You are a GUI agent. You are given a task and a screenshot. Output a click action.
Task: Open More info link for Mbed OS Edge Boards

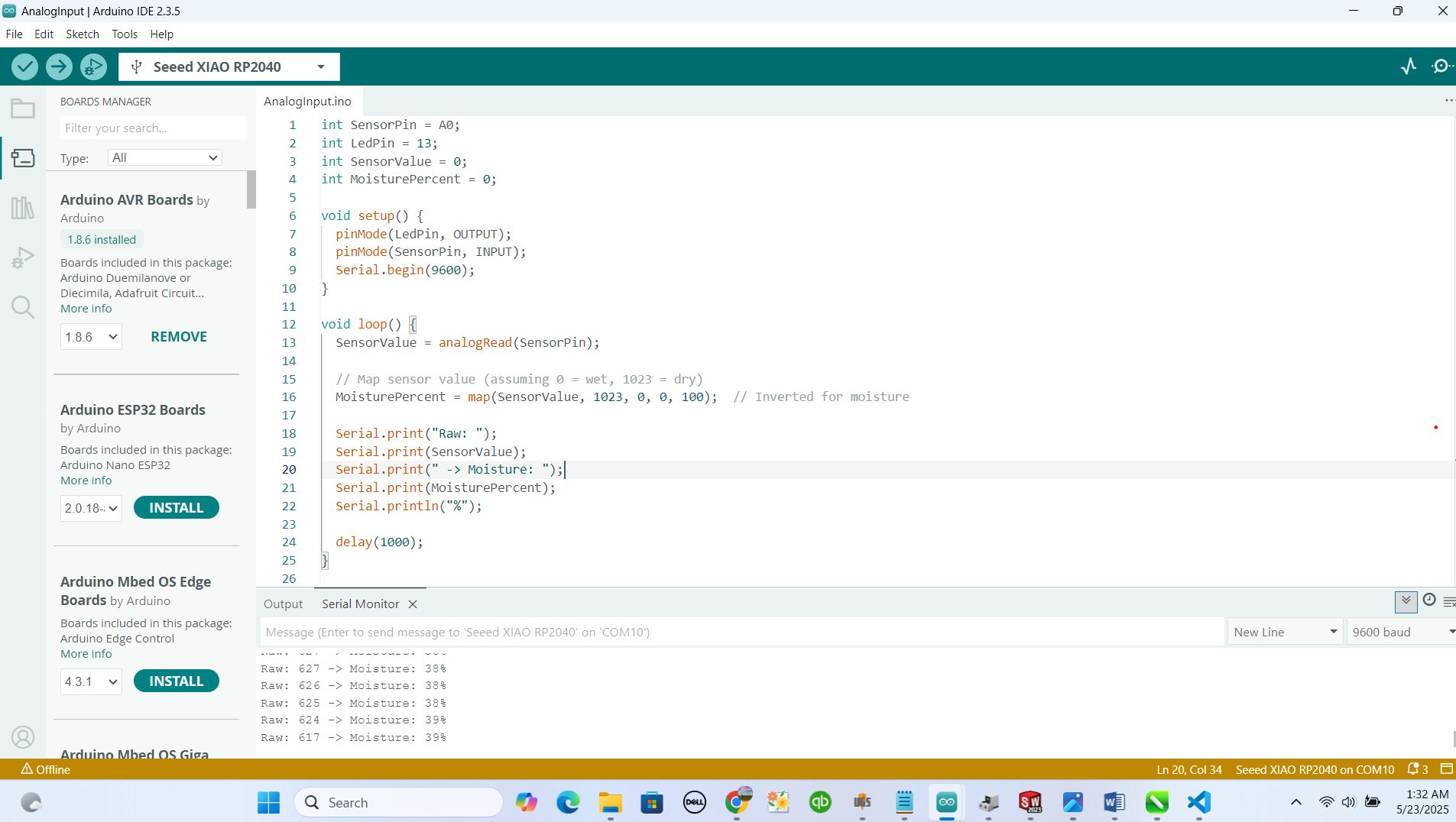tap(86, 654)
